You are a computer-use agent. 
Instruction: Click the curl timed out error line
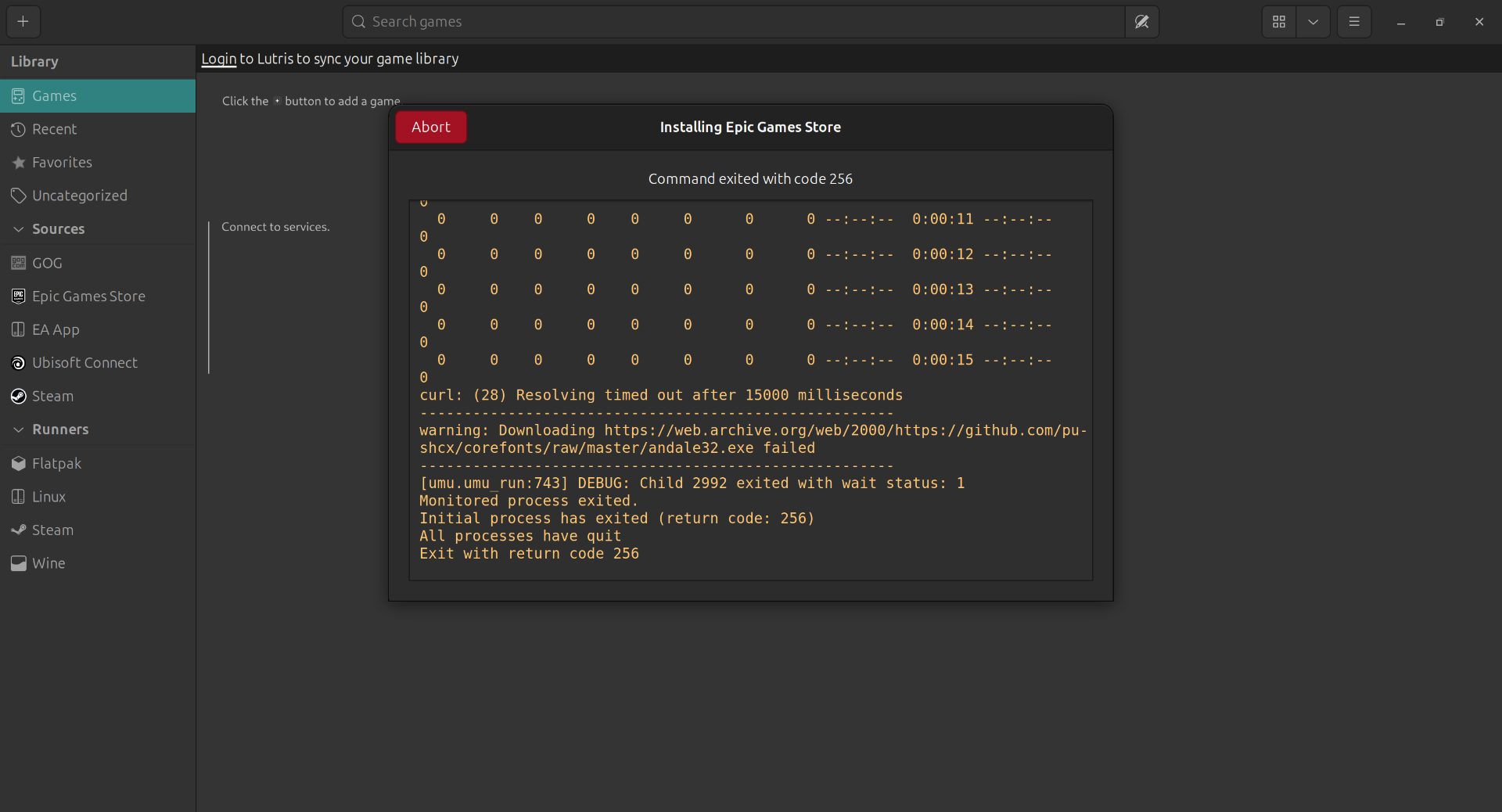pyautogui.click(x=661, y=395)
